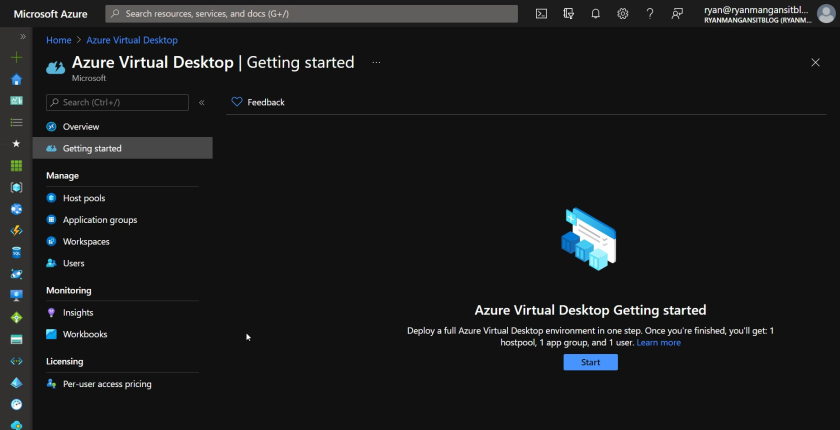
Task: Open the top bar feedback person icon
Action: 677,14
